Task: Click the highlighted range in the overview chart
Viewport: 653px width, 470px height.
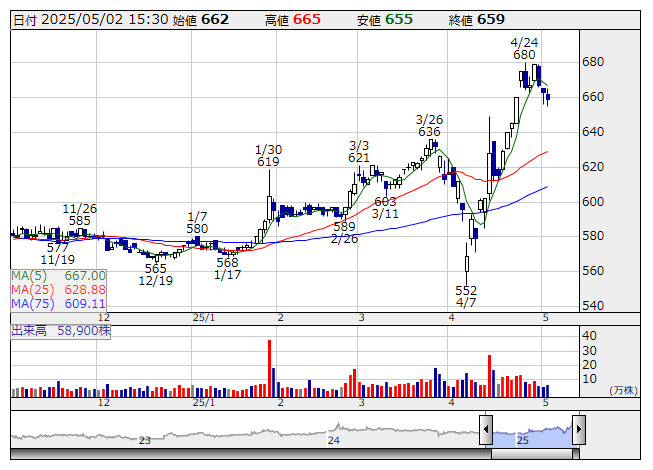Action: 532,435
